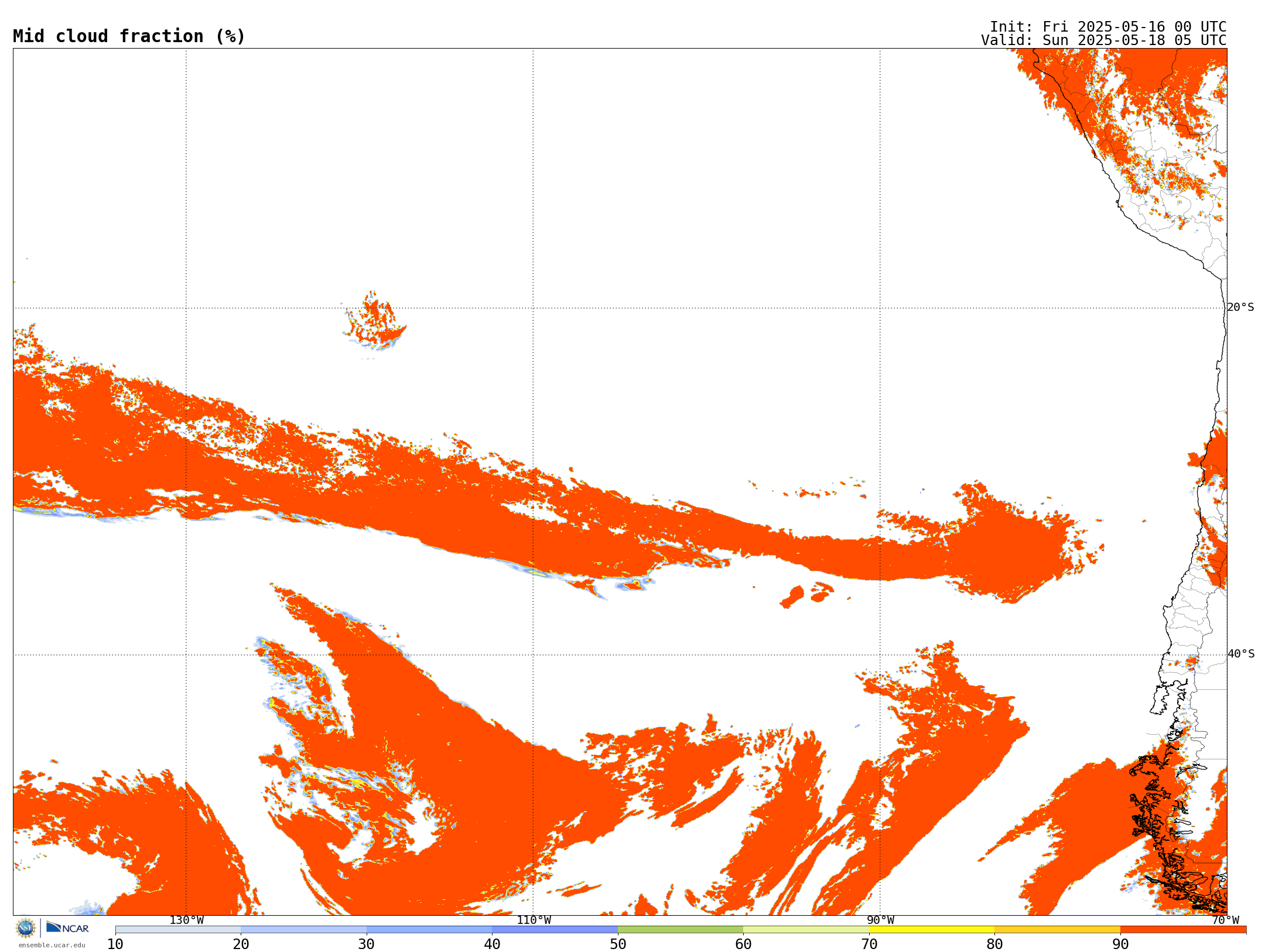
Task: Click the colorbar tick label 40
Action: tap(492, 944)
